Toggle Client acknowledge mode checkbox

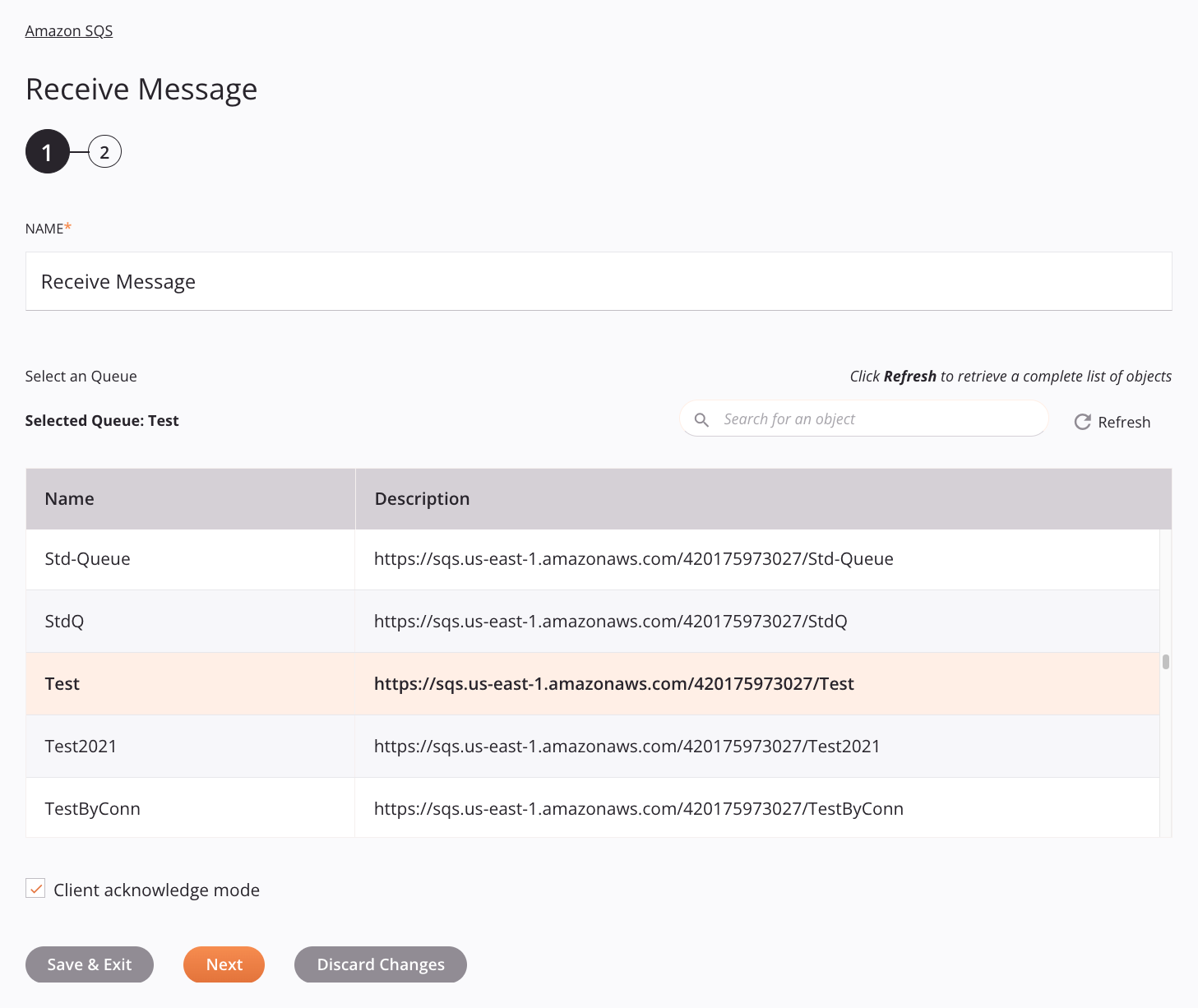pyautogui.click(x=35, y=889)
